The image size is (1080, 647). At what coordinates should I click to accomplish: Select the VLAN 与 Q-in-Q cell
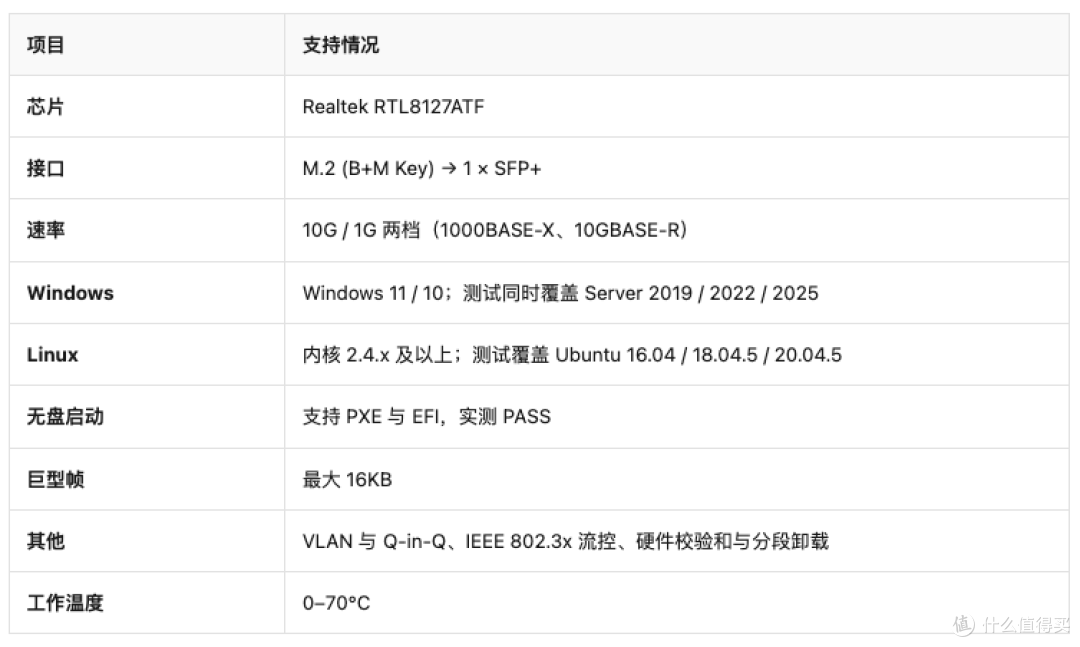point(677,541)
